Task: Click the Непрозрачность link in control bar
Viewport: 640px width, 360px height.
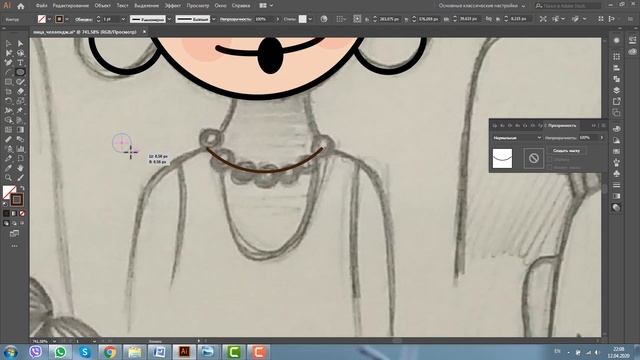Action: pos(236,19)
